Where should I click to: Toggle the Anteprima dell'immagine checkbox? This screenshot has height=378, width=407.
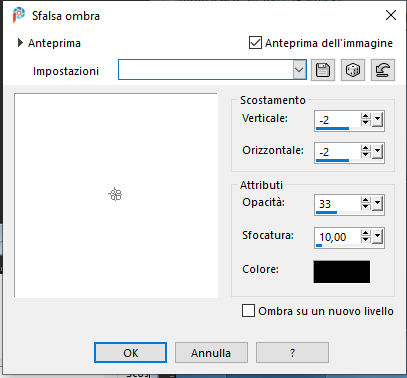pos(255,43)
